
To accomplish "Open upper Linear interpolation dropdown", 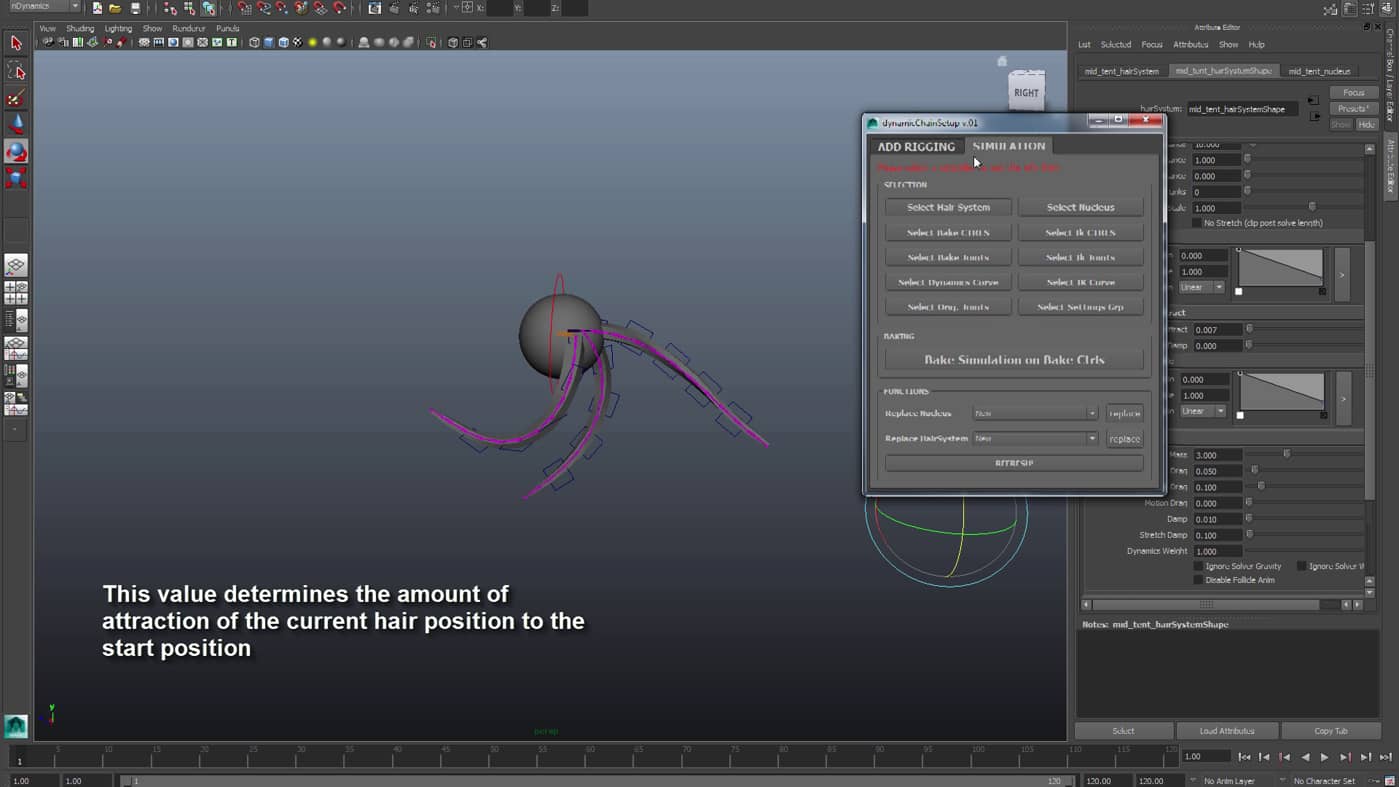I will click(1201, 287).
